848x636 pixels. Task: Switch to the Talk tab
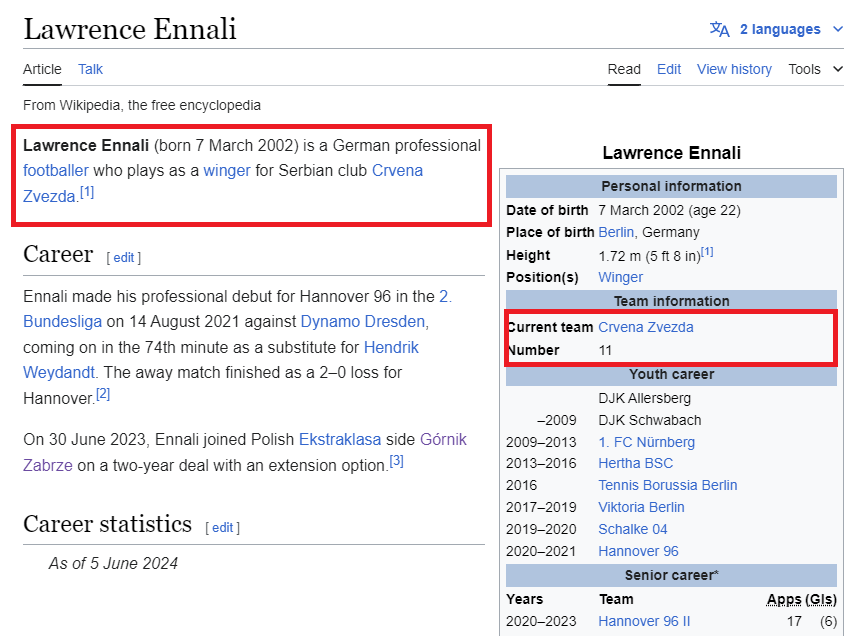point(90,69)
